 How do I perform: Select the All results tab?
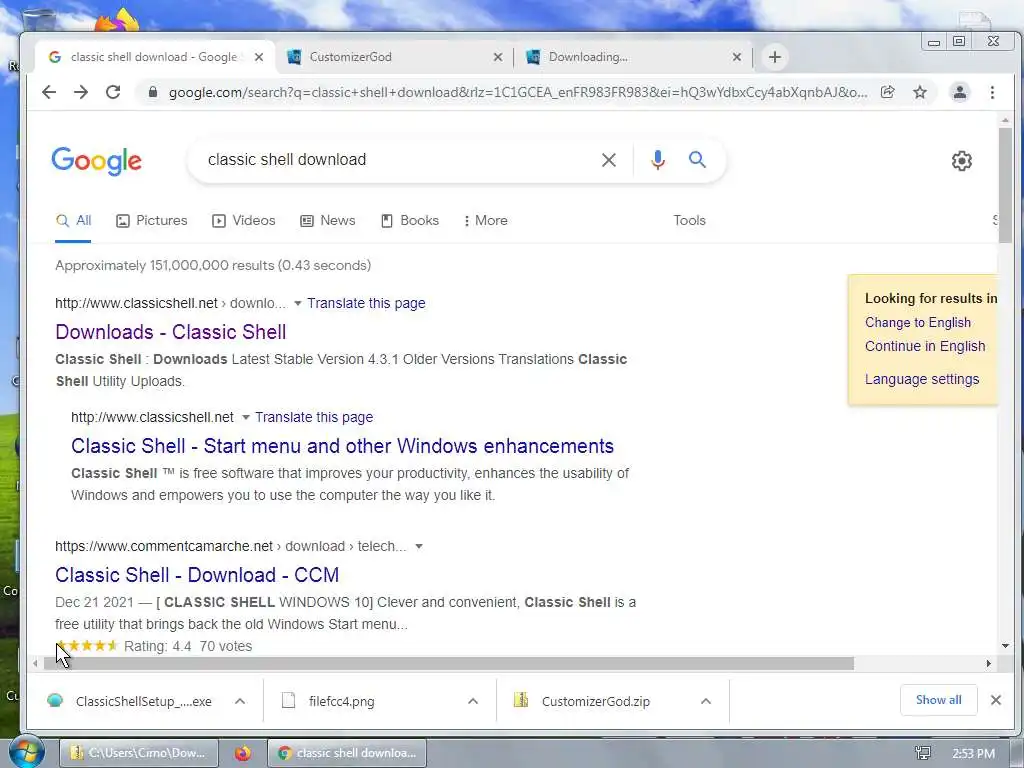click(x=73, y=221)
